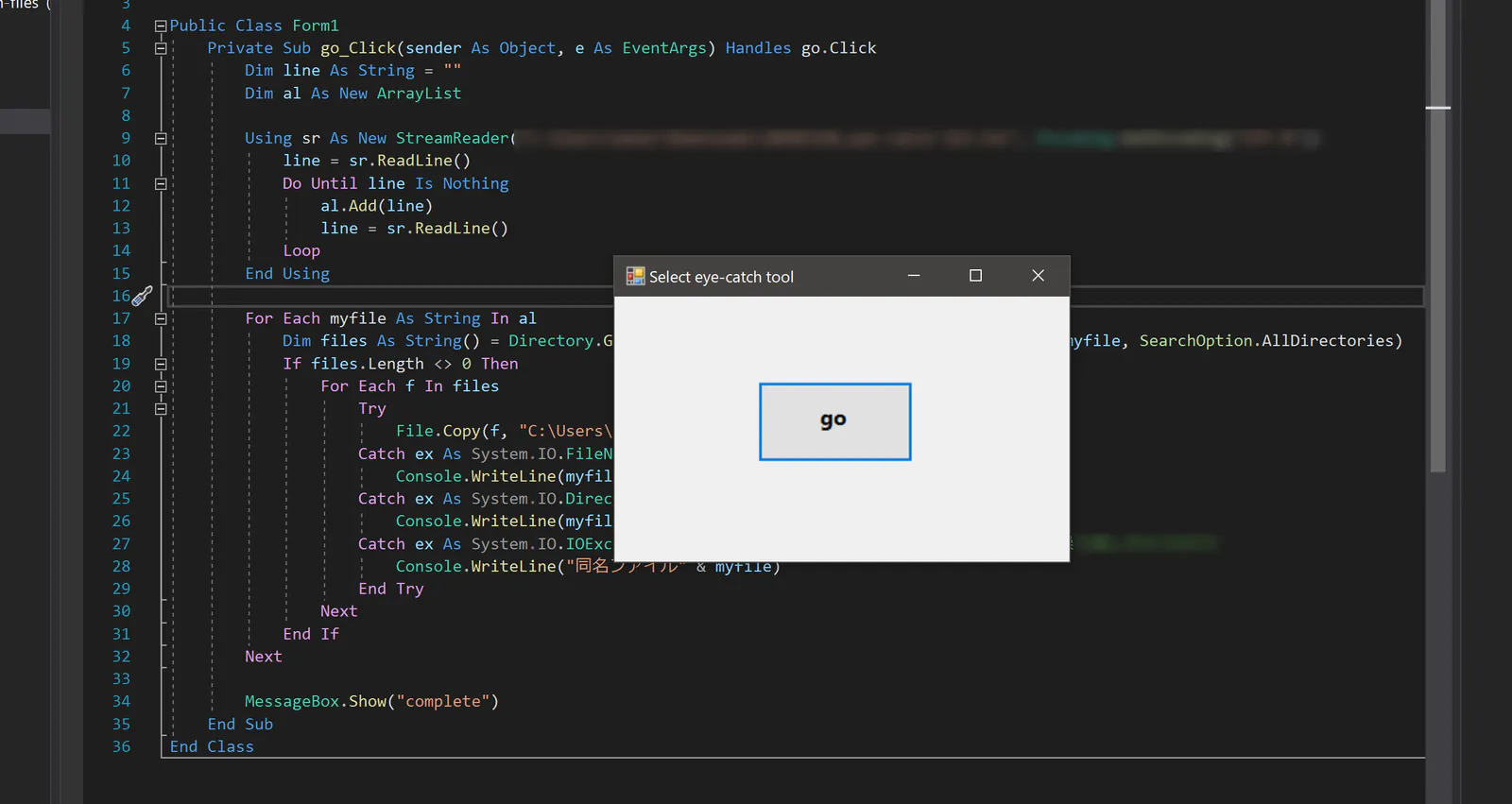Click the vertical scrollbar thumb of the code editor
This screenshot has width=1512, height=804.
[1438, 236]
